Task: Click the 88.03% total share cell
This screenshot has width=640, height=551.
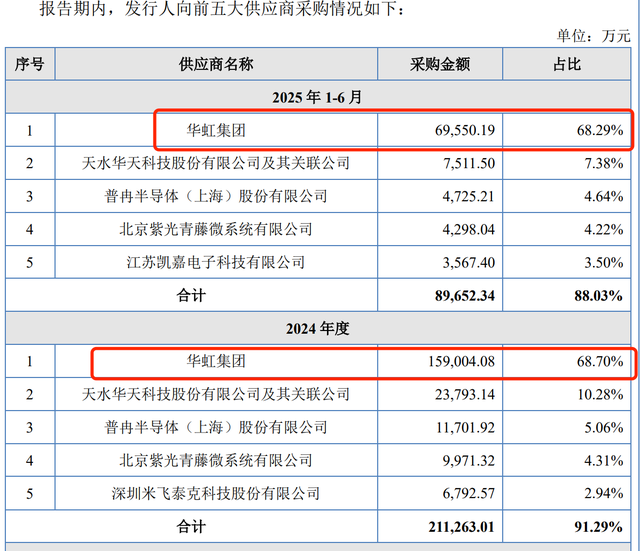Action: (x=598, y=295)
